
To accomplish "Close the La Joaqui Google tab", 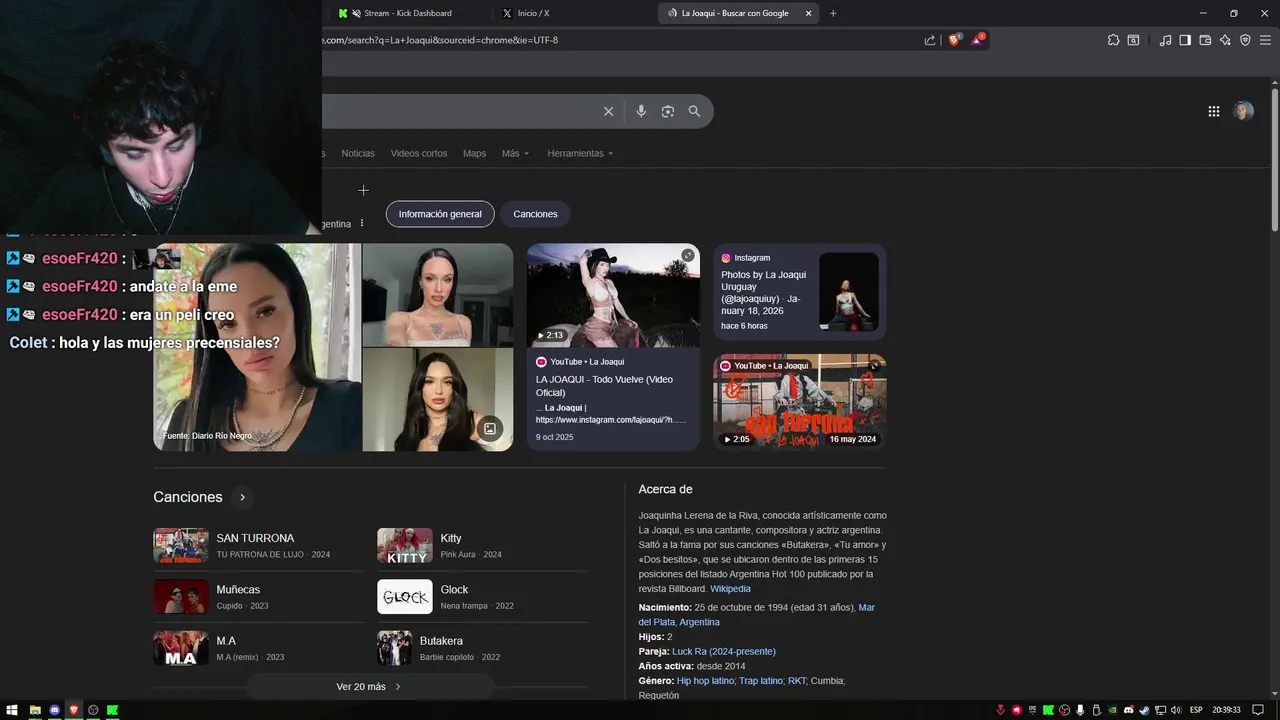I will coord(808,13).
